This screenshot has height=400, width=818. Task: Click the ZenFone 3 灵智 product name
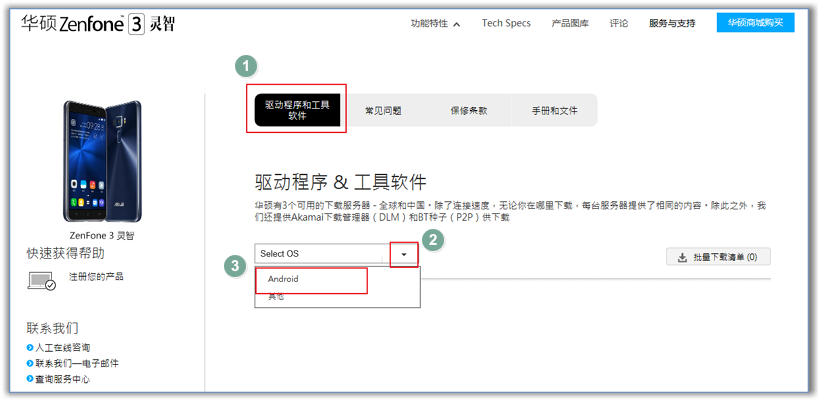coord(102,235)
